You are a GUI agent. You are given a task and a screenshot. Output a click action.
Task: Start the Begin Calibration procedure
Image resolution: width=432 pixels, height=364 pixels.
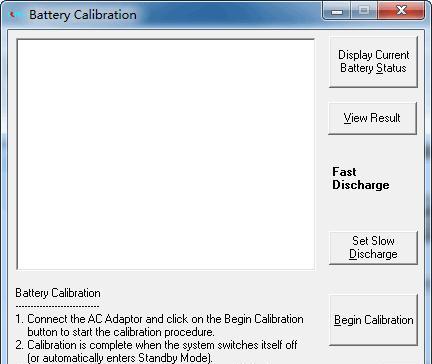click(373, 320)
